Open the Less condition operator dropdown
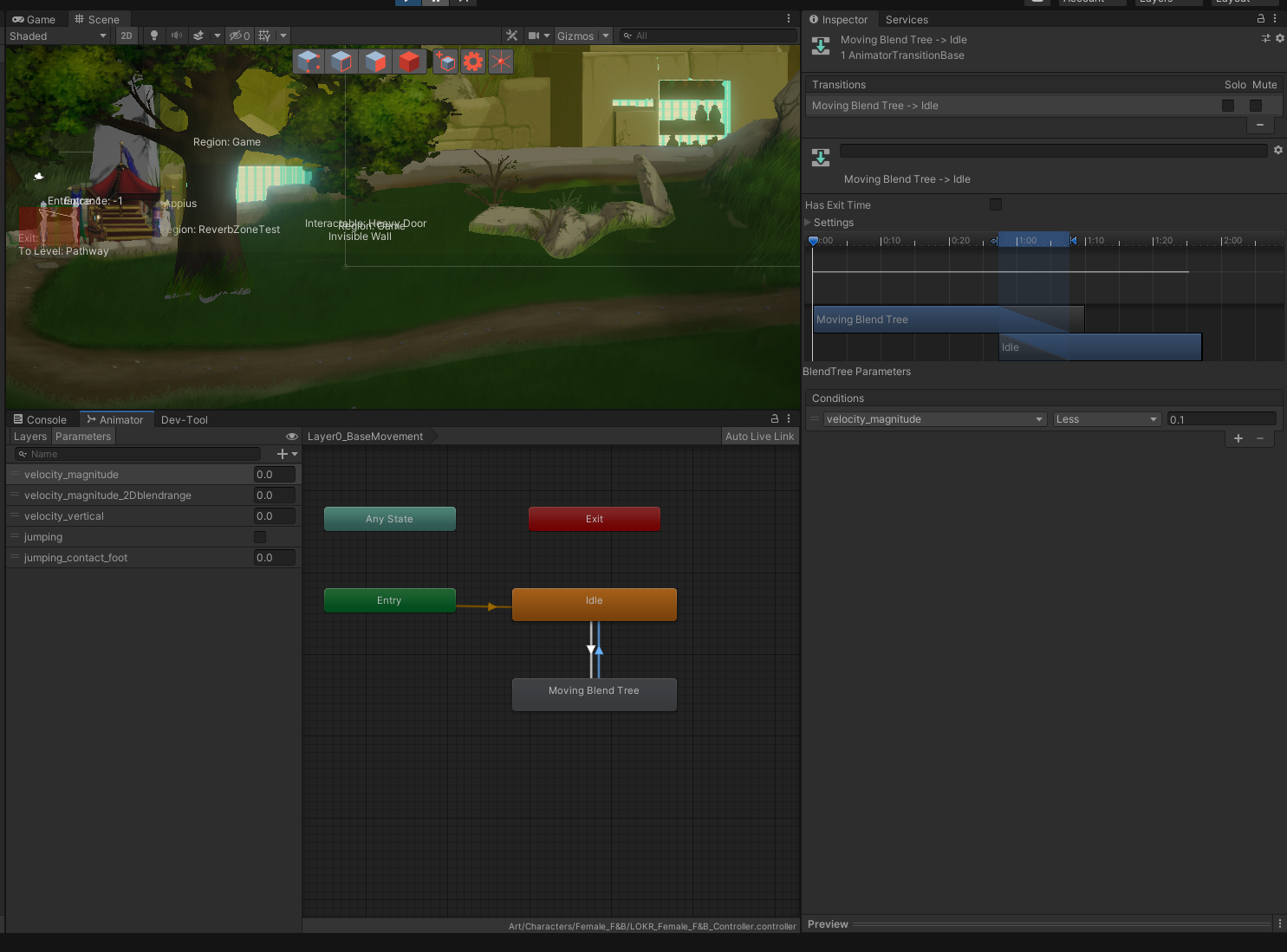The width and height of the screenshot is (1287, 952). 1106,418
